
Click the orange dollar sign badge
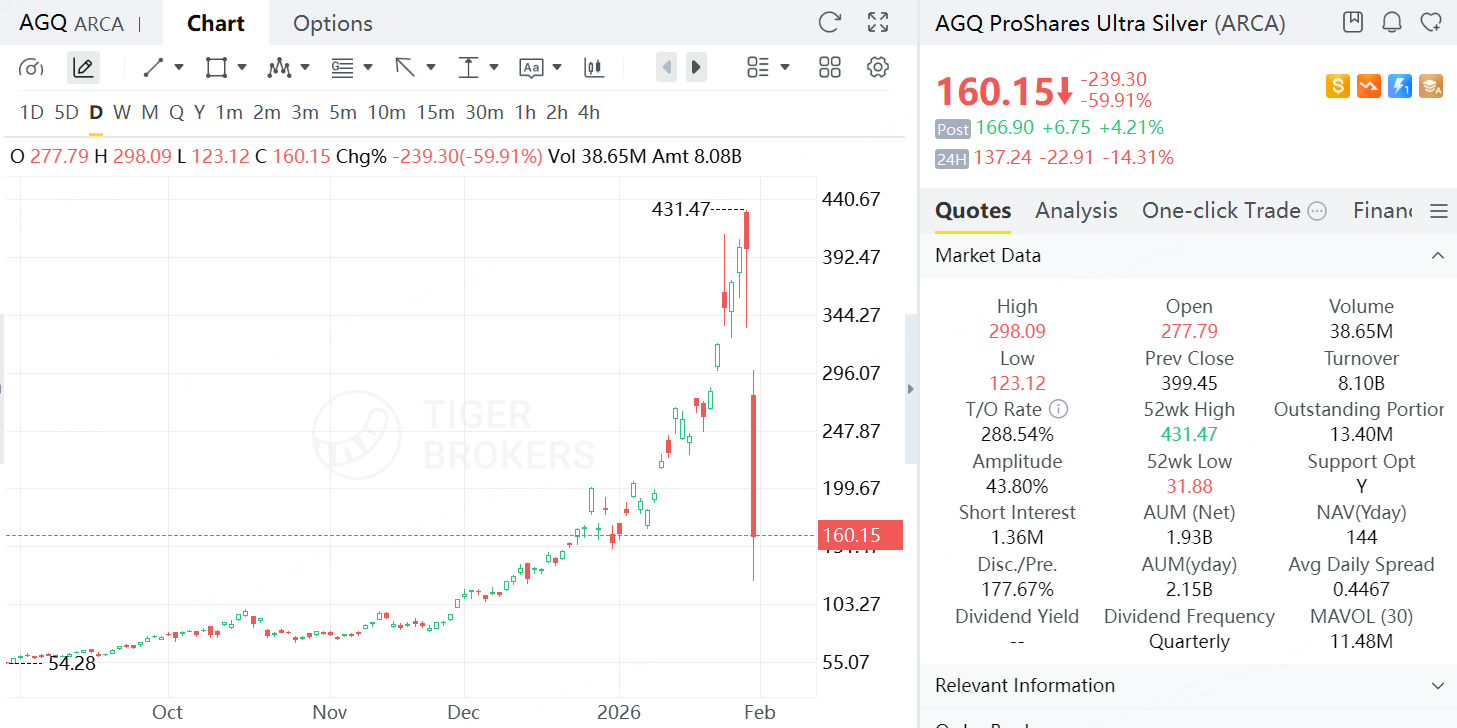tap(1337, 86)
